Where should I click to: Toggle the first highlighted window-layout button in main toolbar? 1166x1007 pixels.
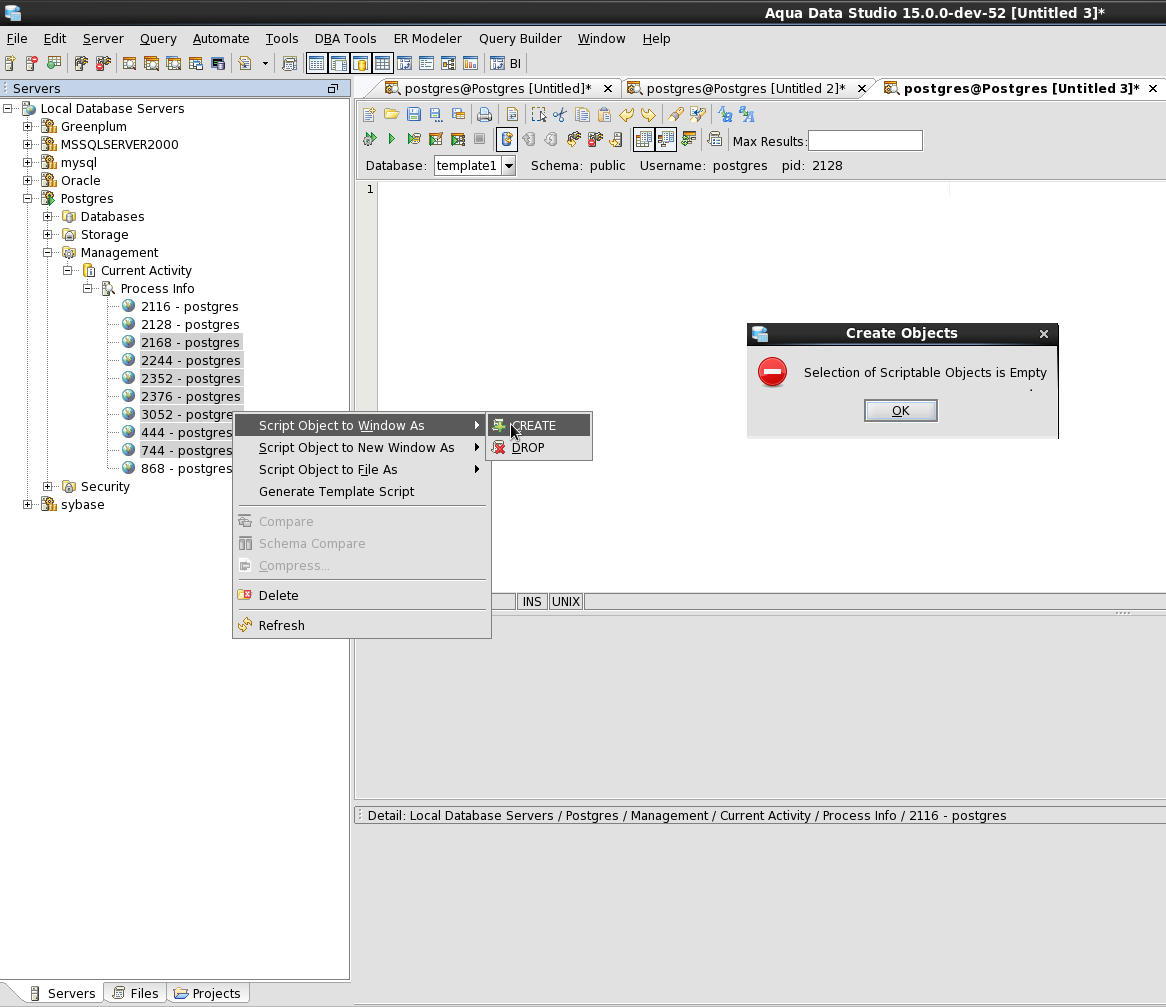316,63
